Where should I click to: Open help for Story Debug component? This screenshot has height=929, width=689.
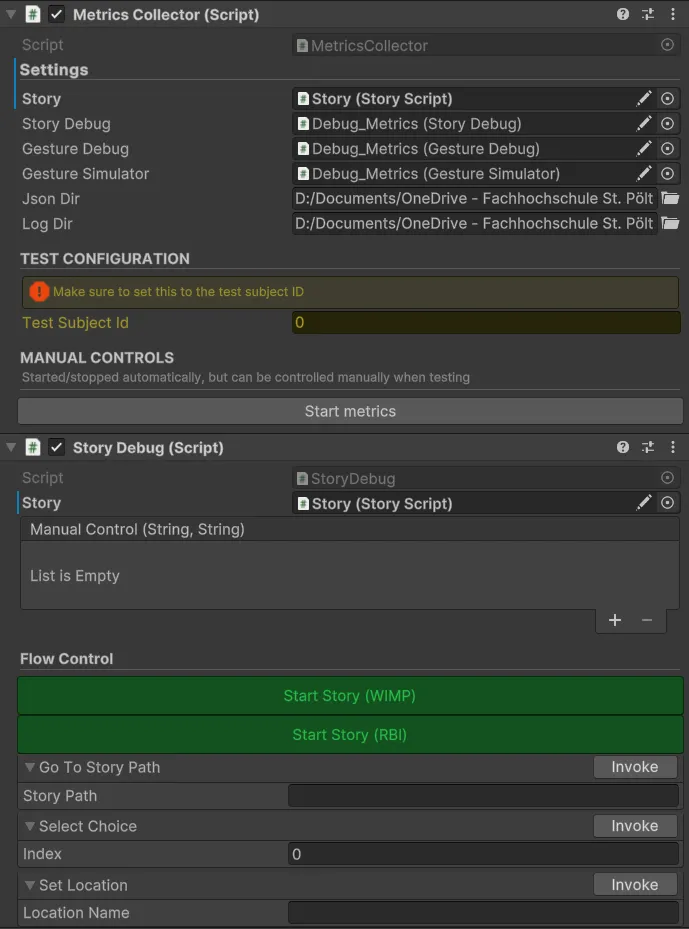pyautogui.click(x=623, y=447)
